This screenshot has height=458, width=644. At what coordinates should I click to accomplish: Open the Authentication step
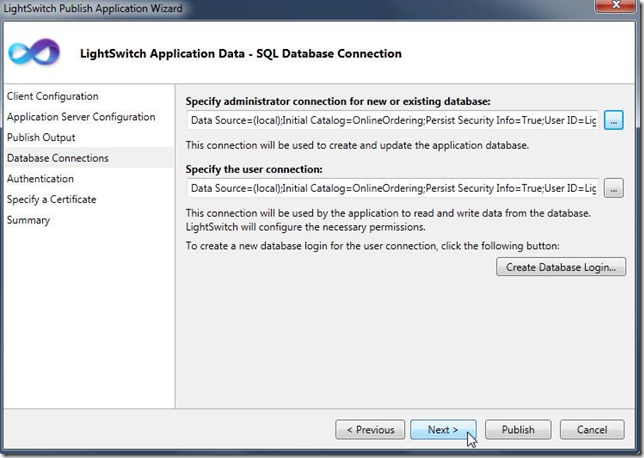[40, 179]
